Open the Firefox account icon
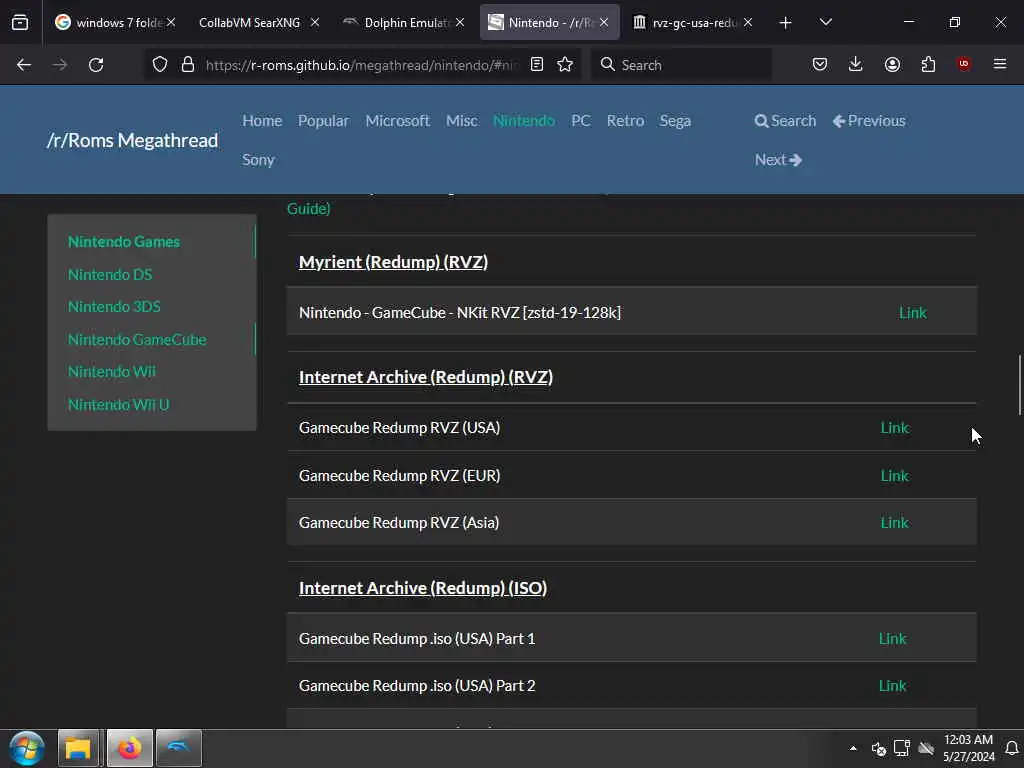The image size is (1024, 768). pos(892,64)
